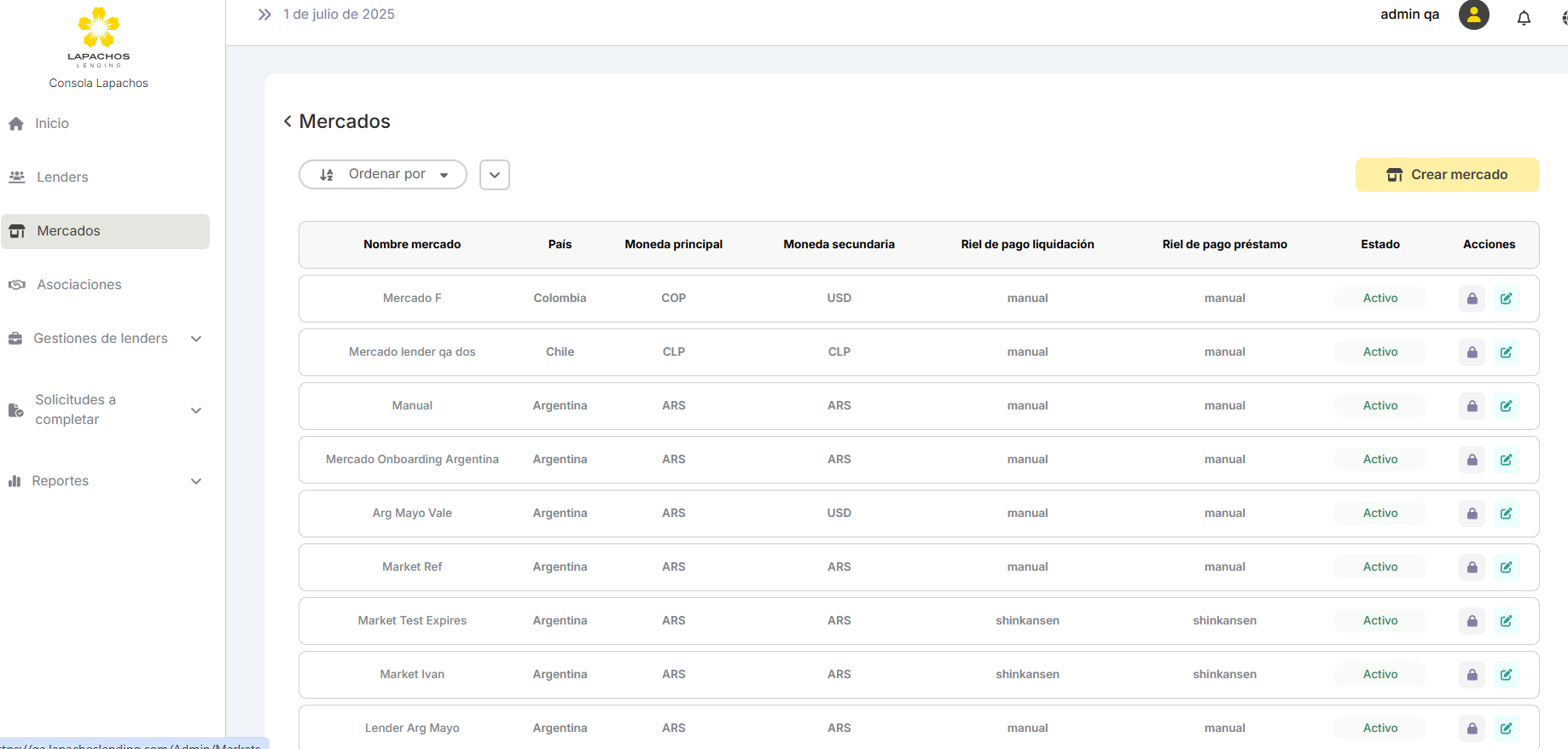The width and height of the screenshot is (1568, 749).
Task: Click the chevron box beside Ordenar por
Action: pyautogui.click(x=495, y=175)
